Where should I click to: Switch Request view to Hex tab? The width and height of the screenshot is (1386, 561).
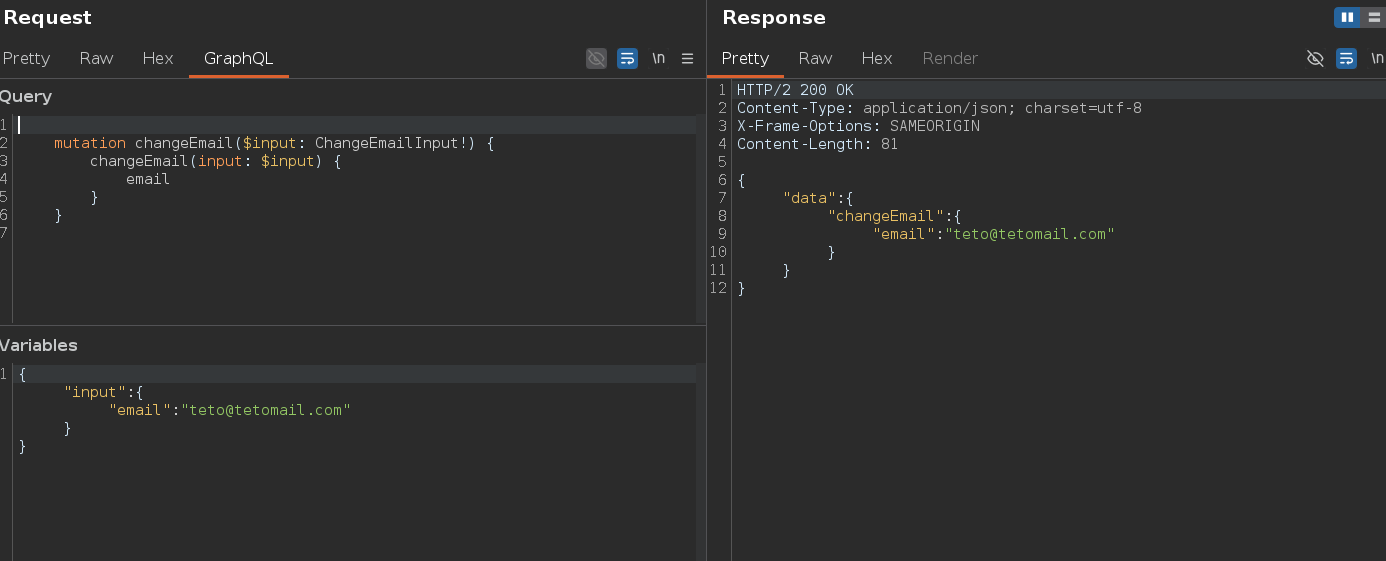(x=158, y=58)
